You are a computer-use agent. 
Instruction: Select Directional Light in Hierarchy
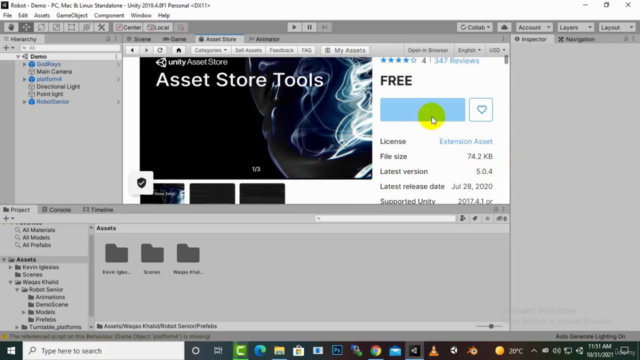tap(58, 87)
